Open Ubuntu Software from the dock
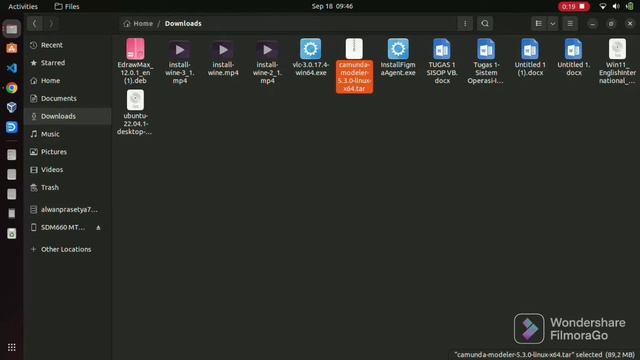The height and width of the screenshot is (360, 640). point(12,48)
